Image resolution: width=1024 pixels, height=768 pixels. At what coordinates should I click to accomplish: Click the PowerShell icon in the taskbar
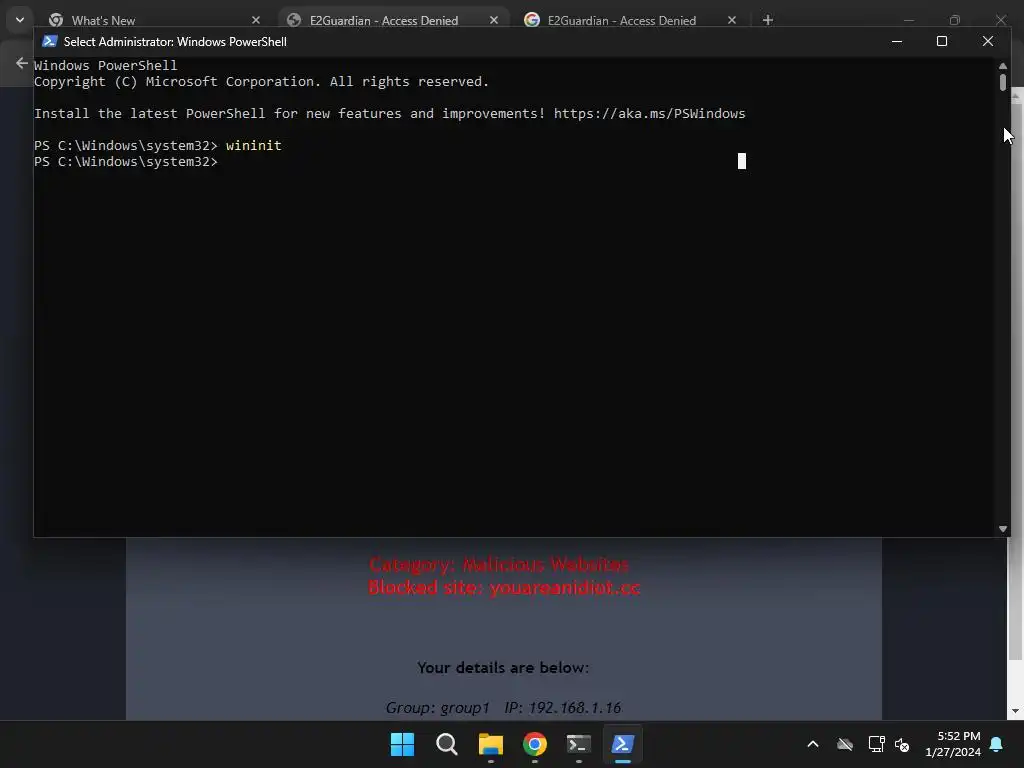(622, 744)
